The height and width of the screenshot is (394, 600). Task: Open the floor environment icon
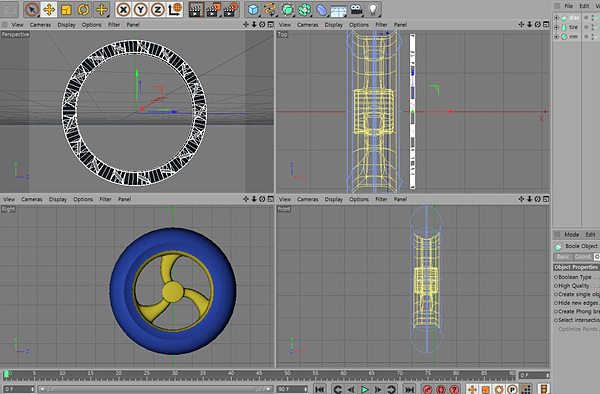[x=339, y=10]
